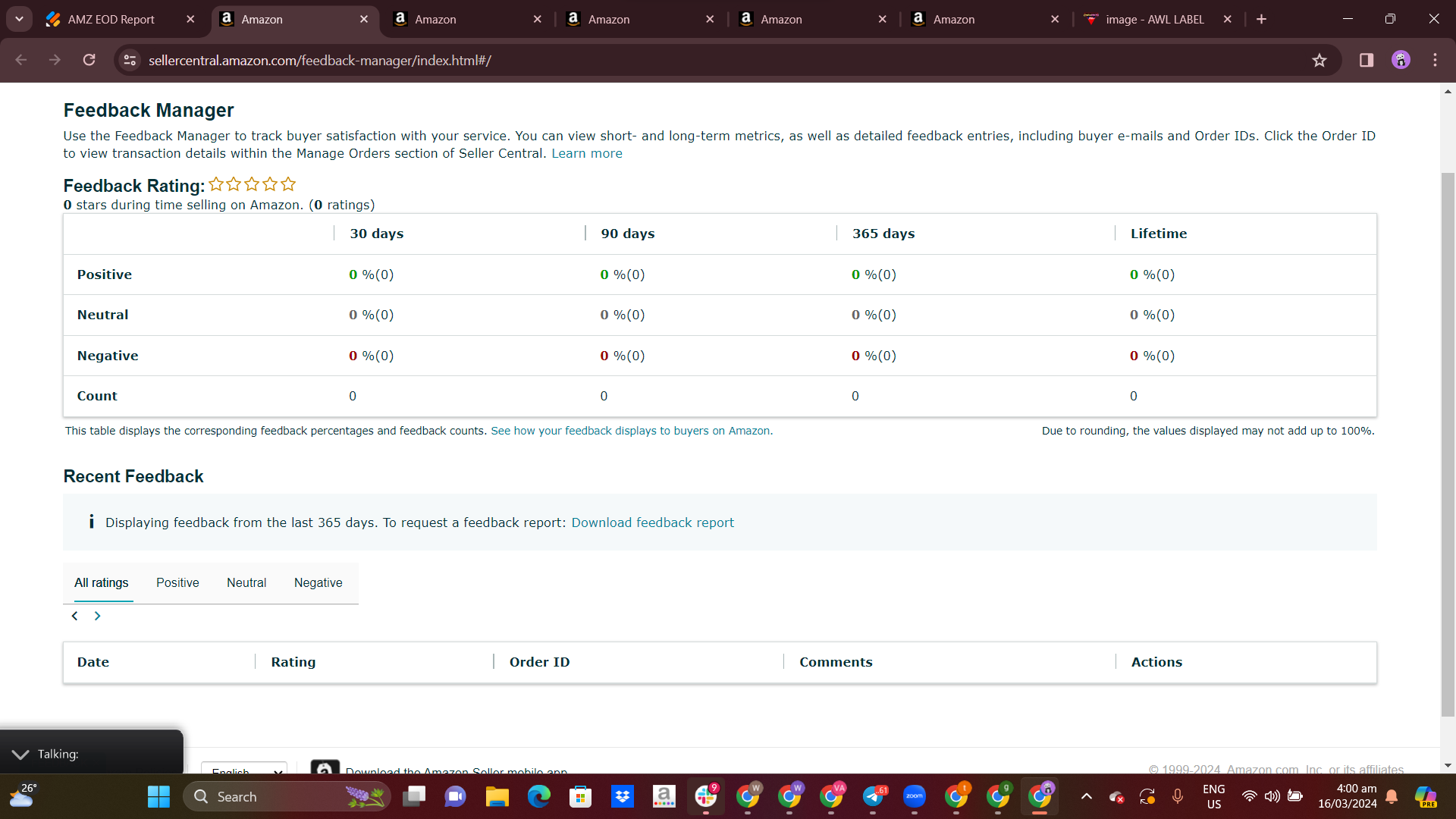
Task: Select the Positive feedback tab
Action: pyautogui.click(x=177, y=582)
